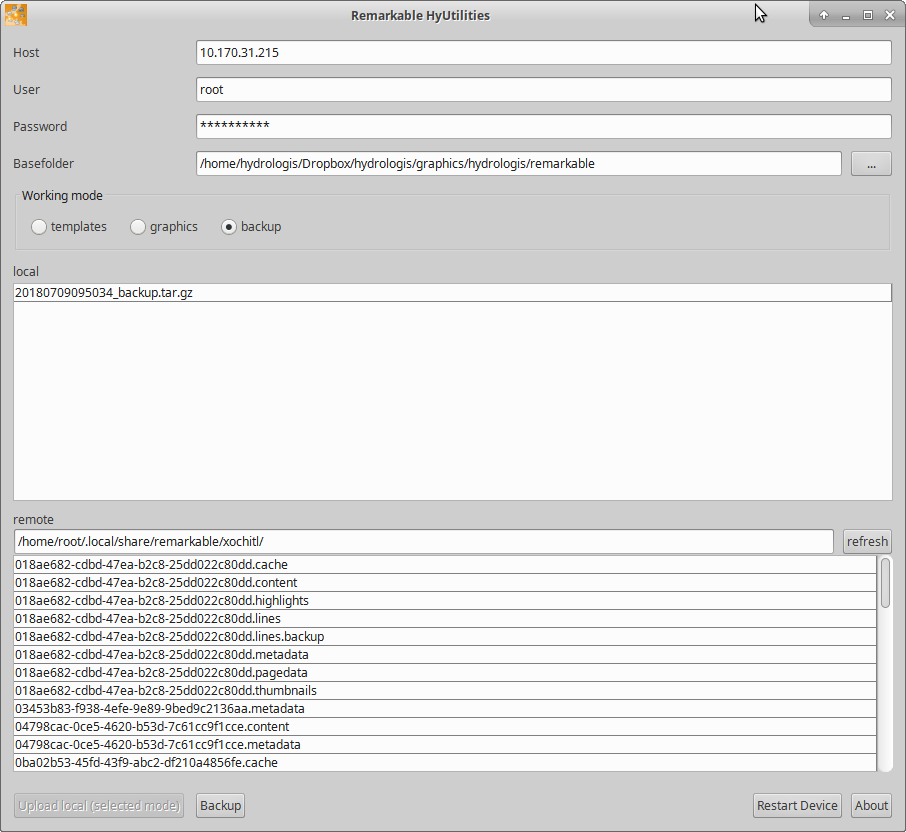
Task: Select 018ae682-cdbd-47ea-b2c8-25dd022c80dd.cache row
Action: [445, 564]
